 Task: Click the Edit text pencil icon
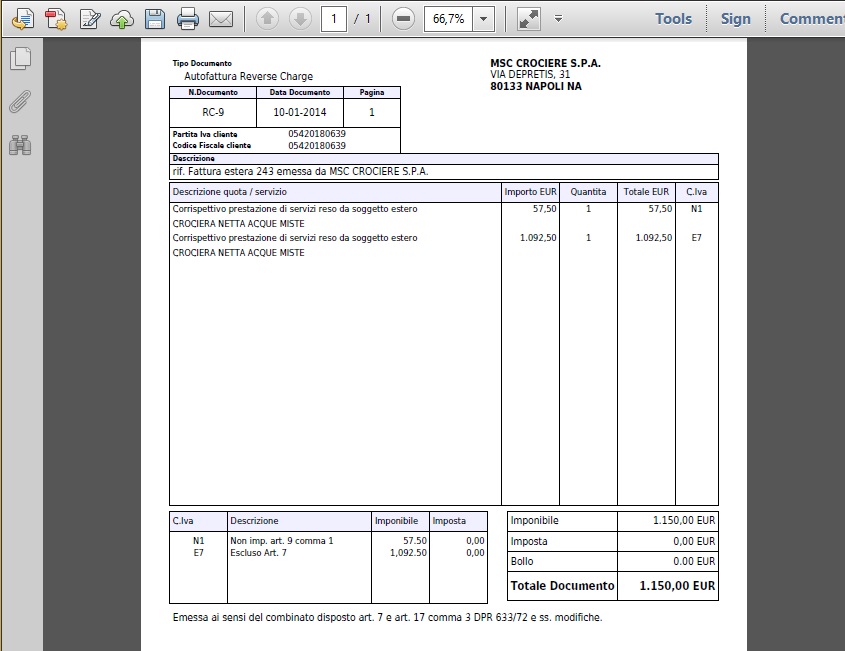pyautogui.click(x=89, y=19)
